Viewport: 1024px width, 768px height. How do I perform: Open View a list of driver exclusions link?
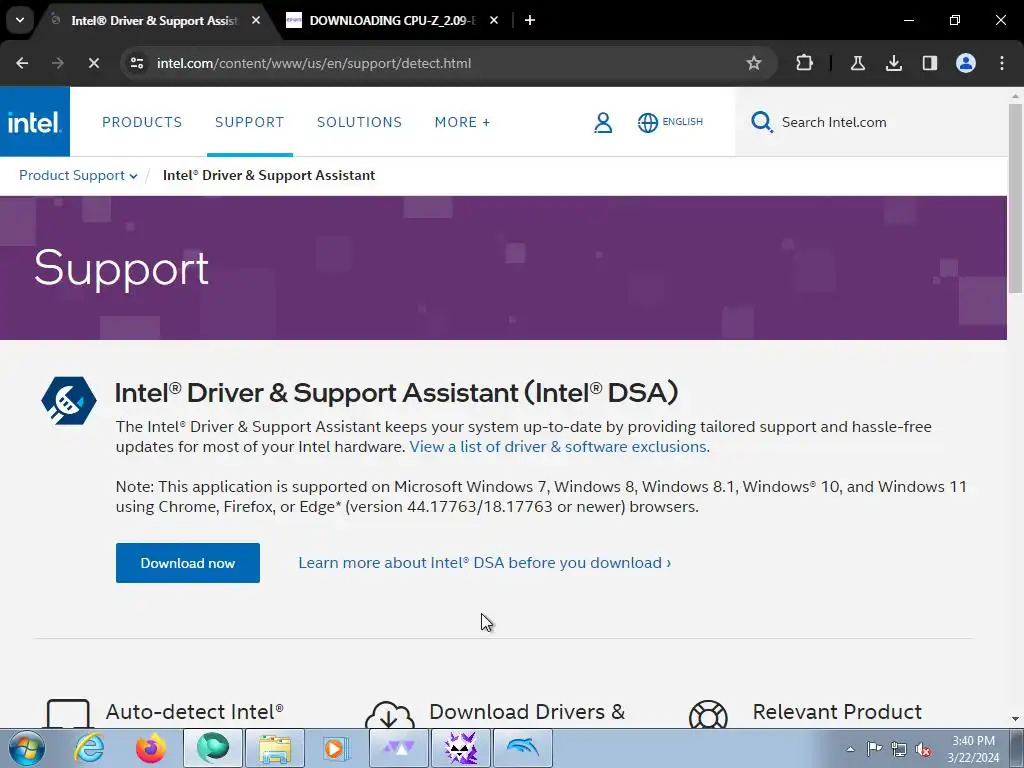point(560,447)
